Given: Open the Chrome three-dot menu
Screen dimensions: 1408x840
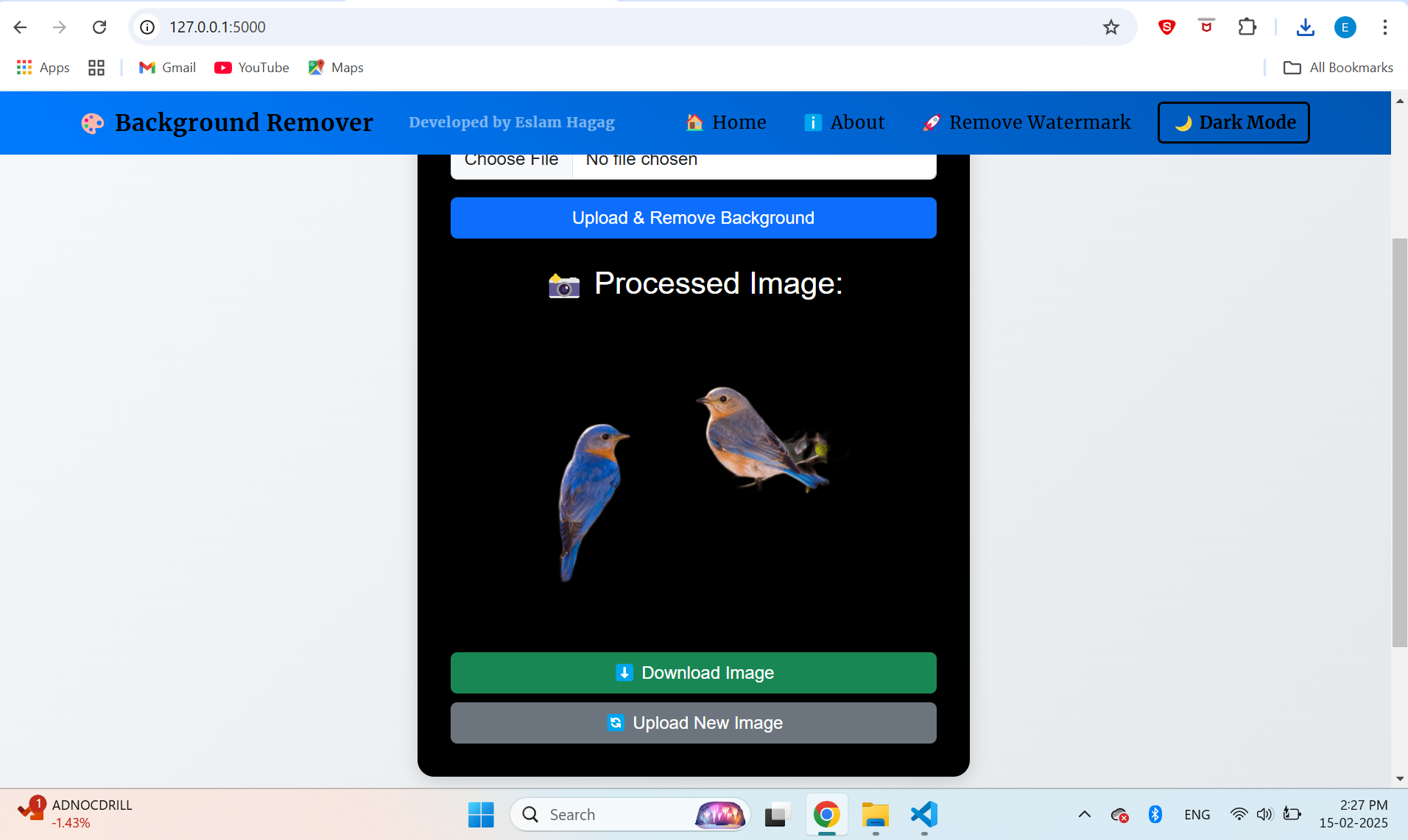Looking at the screenshot, I should click(x=1384, y=27).
